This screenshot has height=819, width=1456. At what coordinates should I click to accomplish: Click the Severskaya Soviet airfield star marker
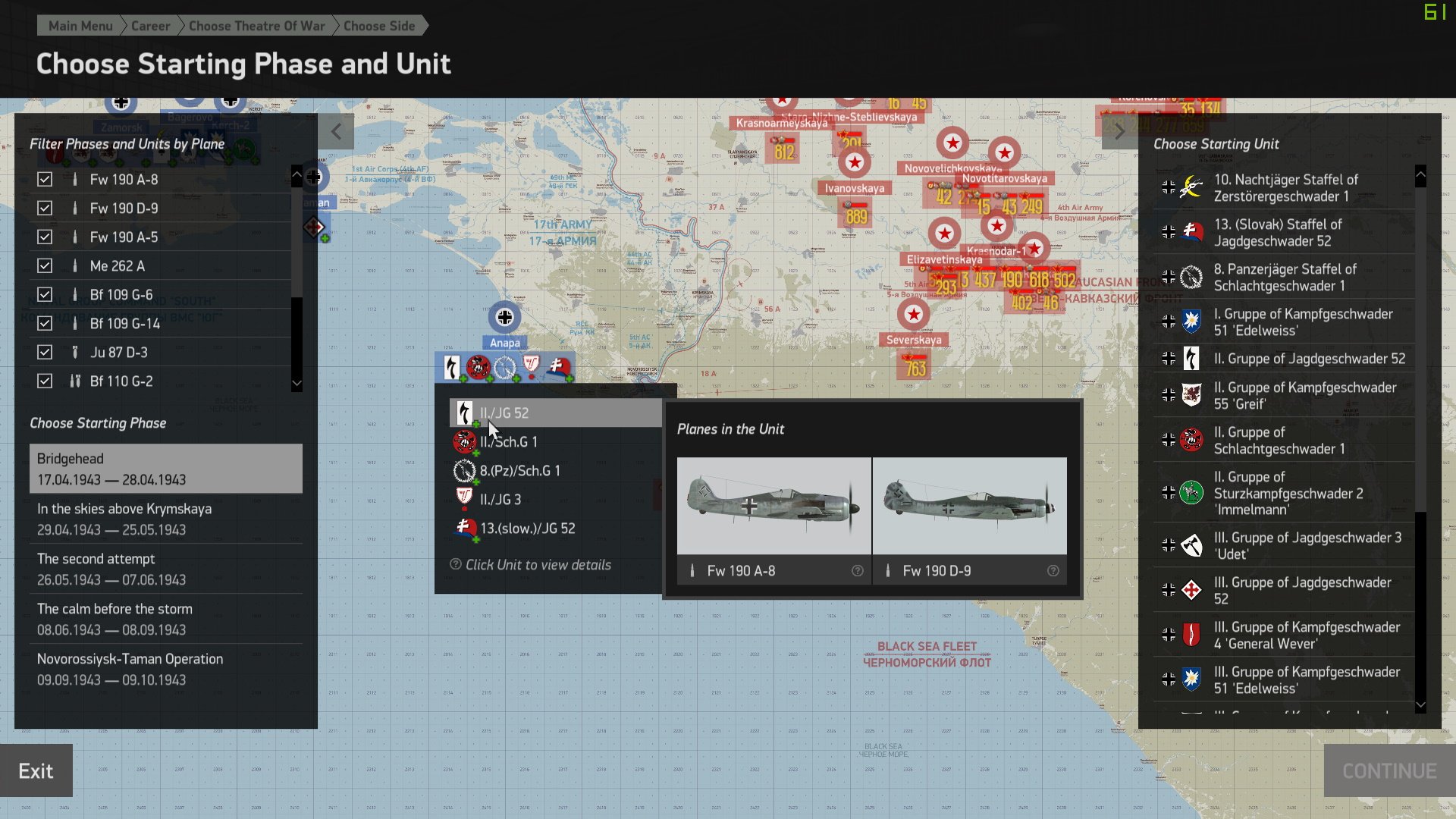point(913,314)
